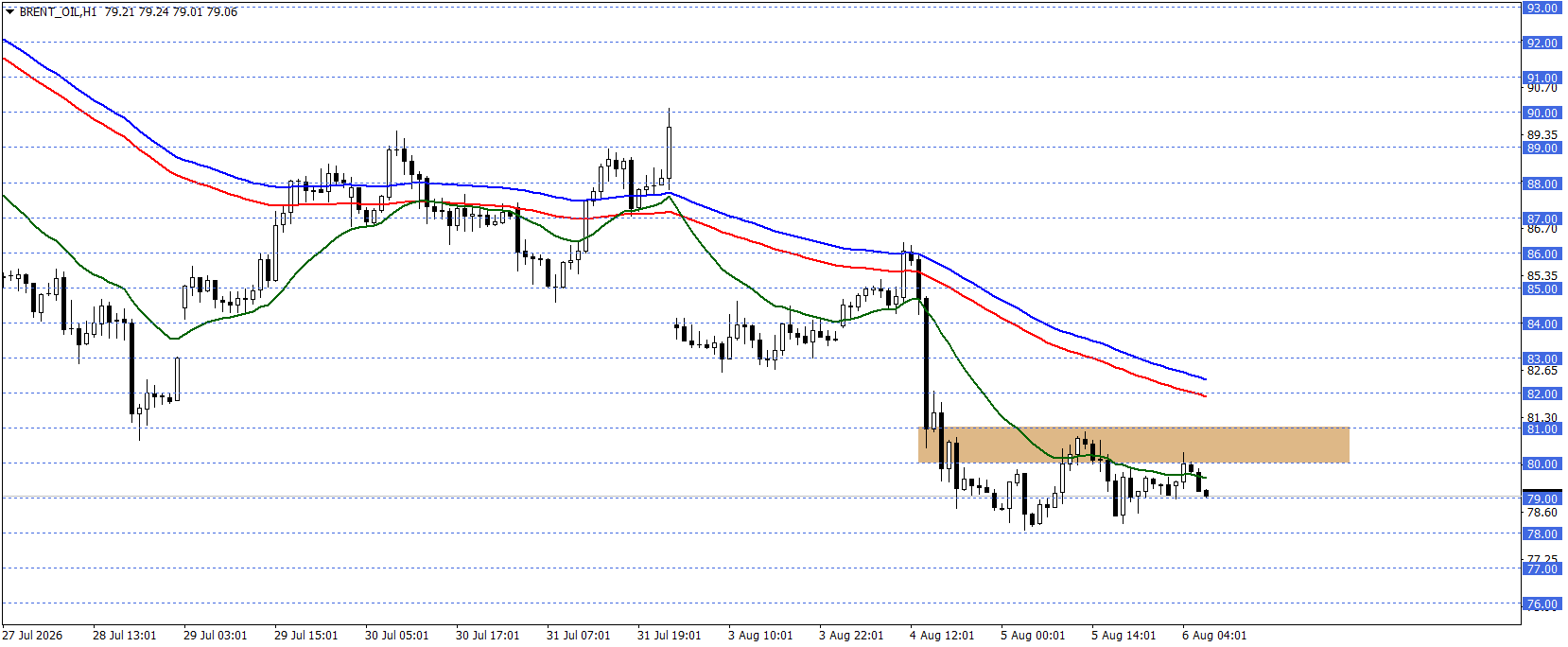Screen dimensions: 1568x647
Task: Click the 29 Jul 03:01 time label
Action: (x=216, y=636)
